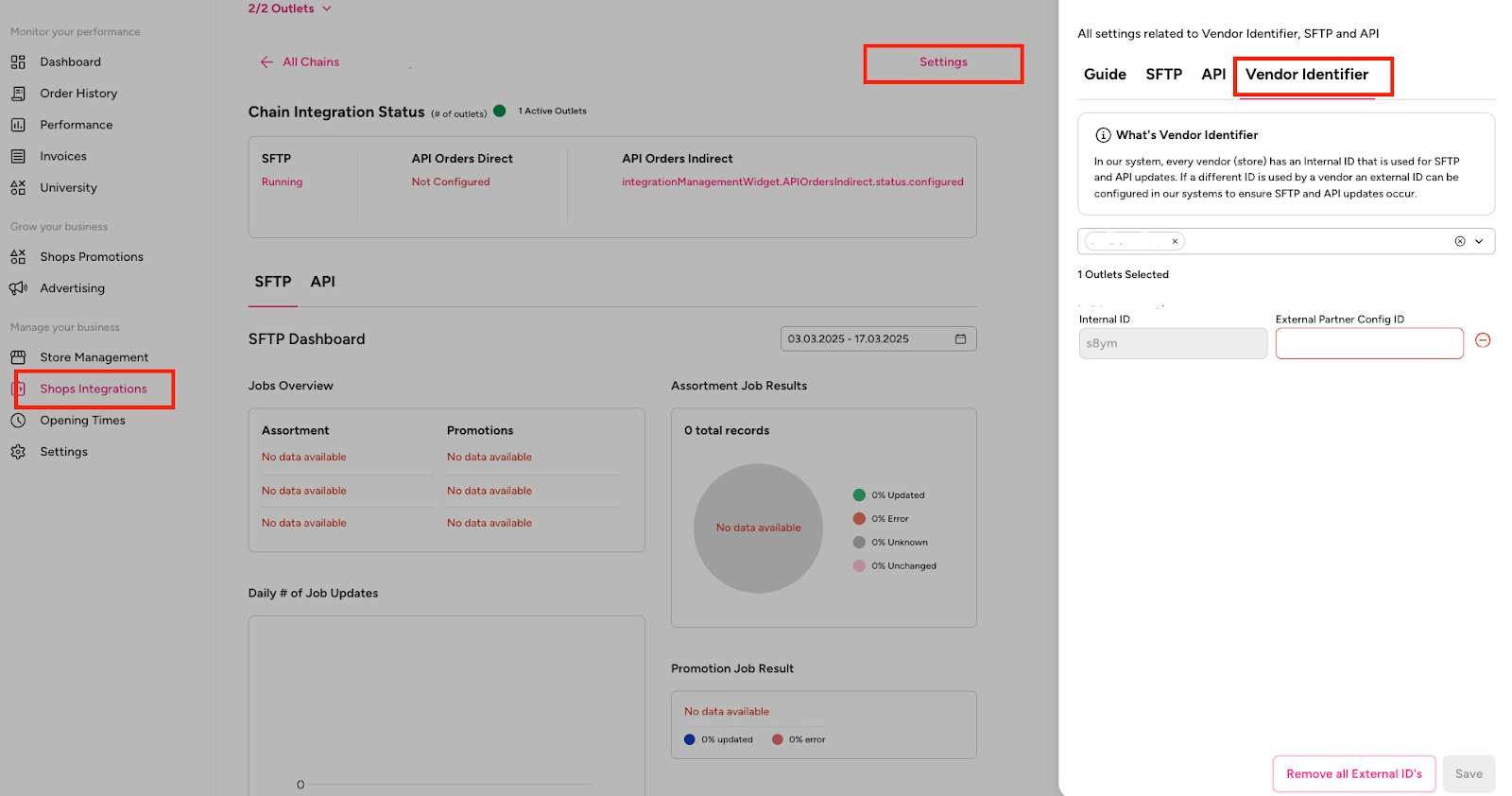Click the External Partner Config ID field
1512x796 pixels.
click(1368, 344)
